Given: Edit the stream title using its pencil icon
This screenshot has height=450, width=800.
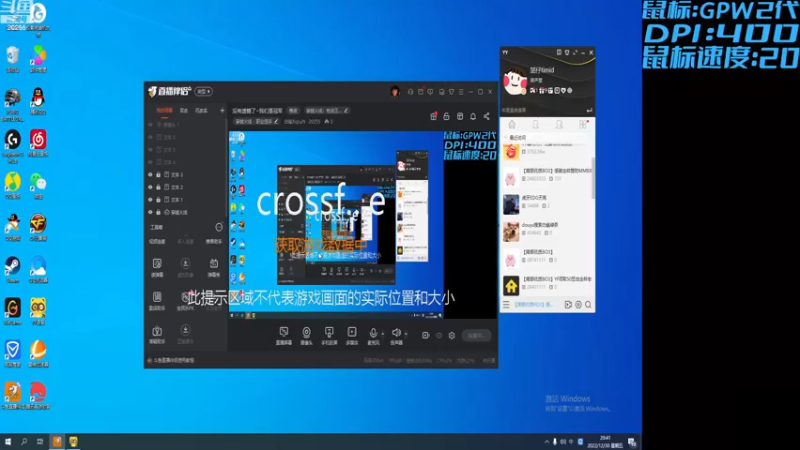Looking at the screenshot, I should click(x=346, y=111).
